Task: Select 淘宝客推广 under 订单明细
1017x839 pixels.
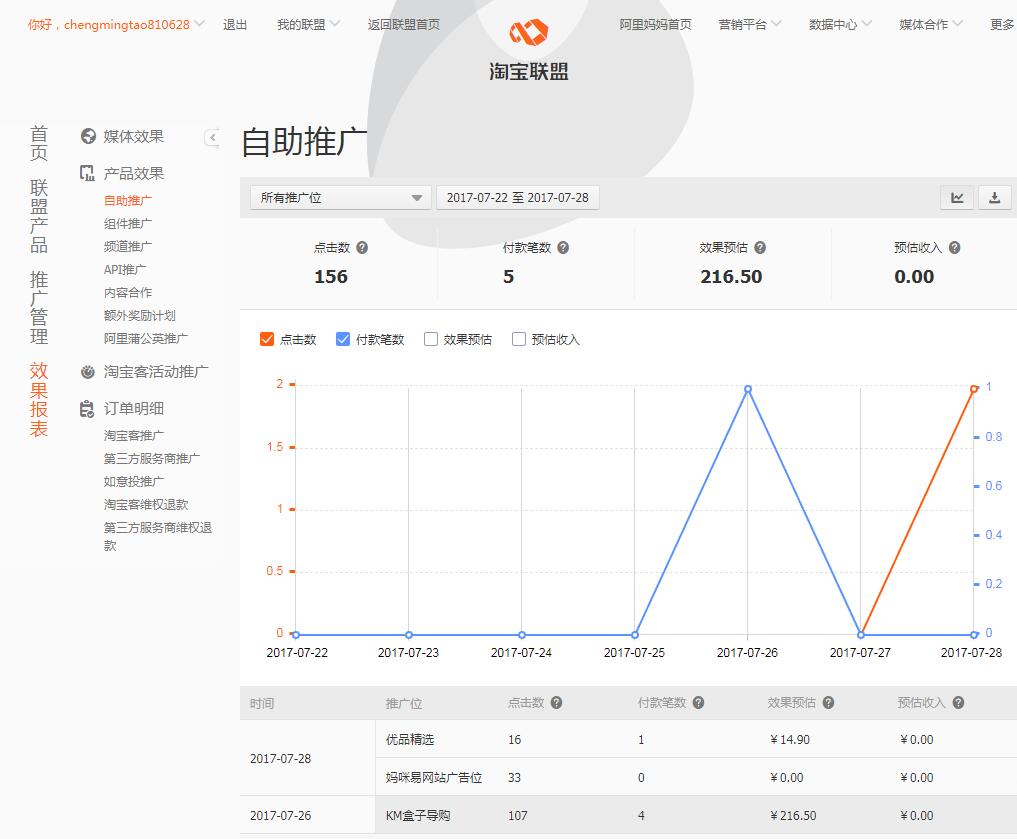Action: pyautogui.click(x=134, y=435)
